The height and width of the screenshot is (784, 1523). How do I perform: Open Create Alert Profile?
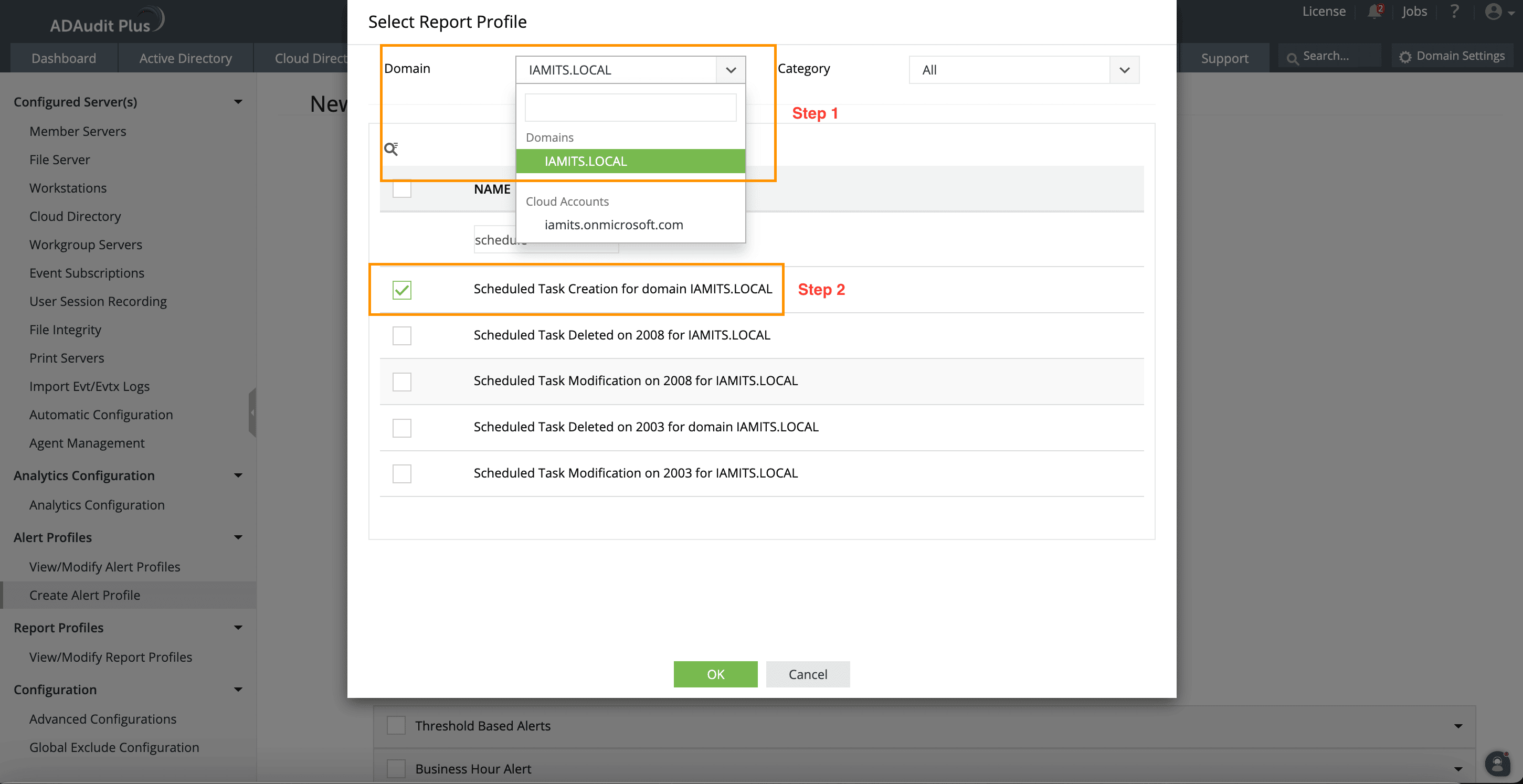[x=84, y=595]
